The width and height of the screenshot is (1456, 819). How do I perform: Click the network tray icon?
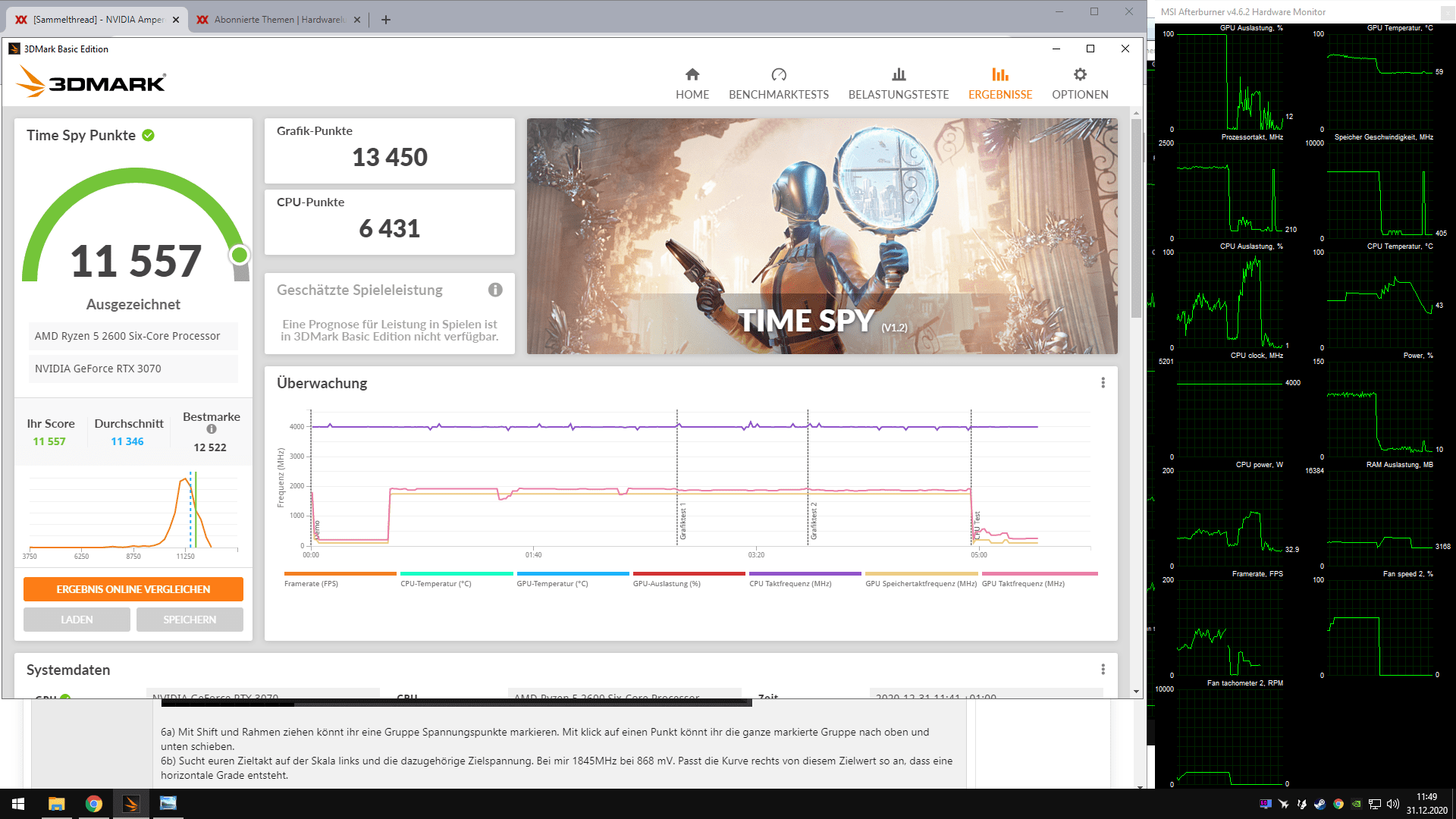point(1374,804)
